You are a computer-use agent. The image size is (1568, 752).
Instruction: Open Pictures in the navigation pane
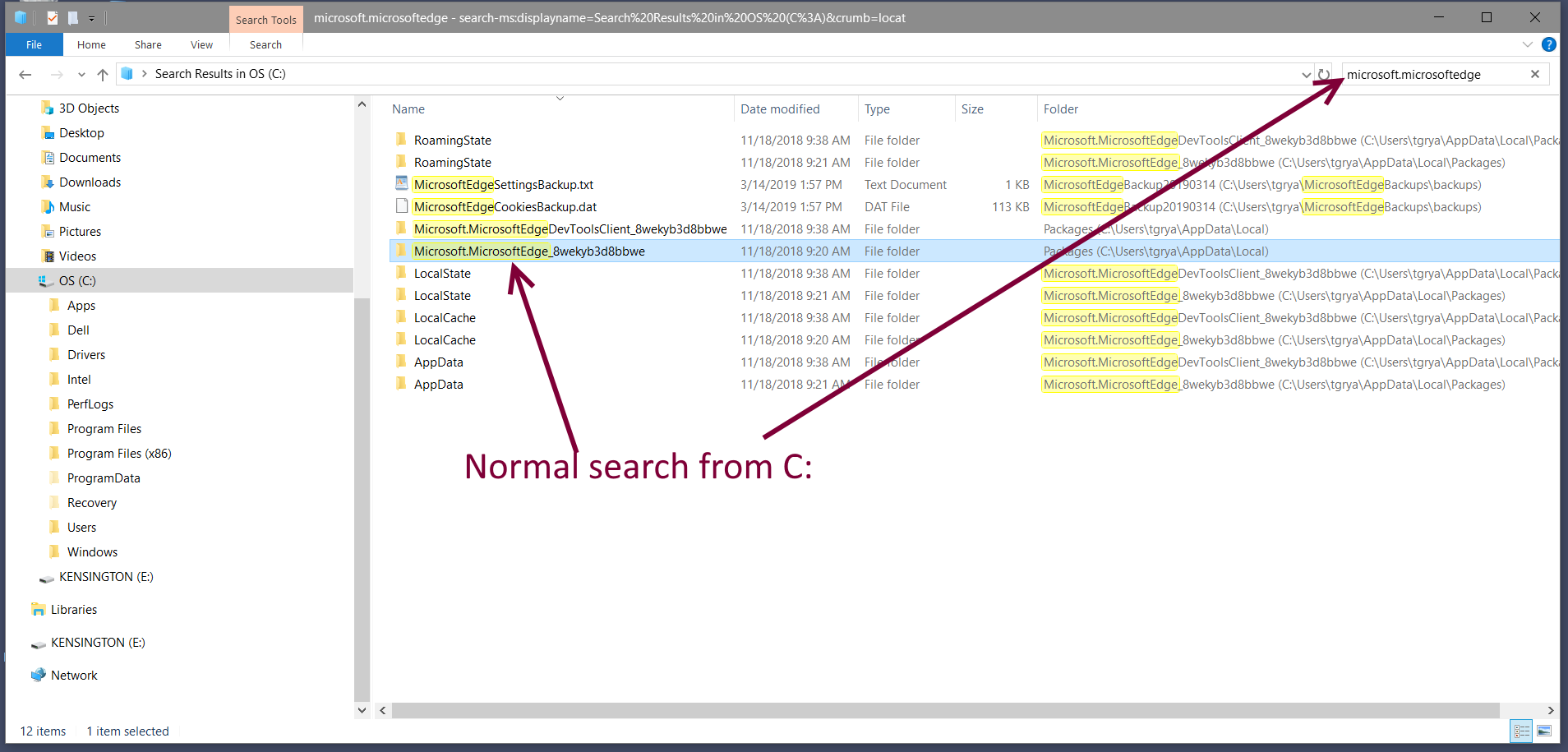point(80,232)
